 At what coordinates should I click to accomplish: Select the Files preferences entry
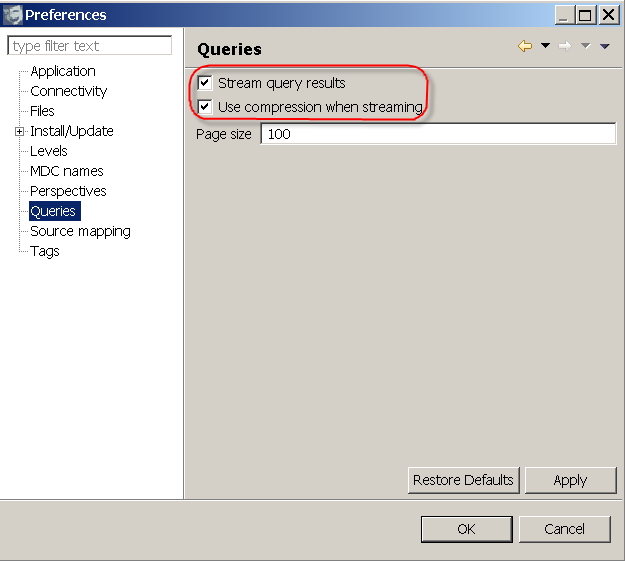tap(42, 111)
